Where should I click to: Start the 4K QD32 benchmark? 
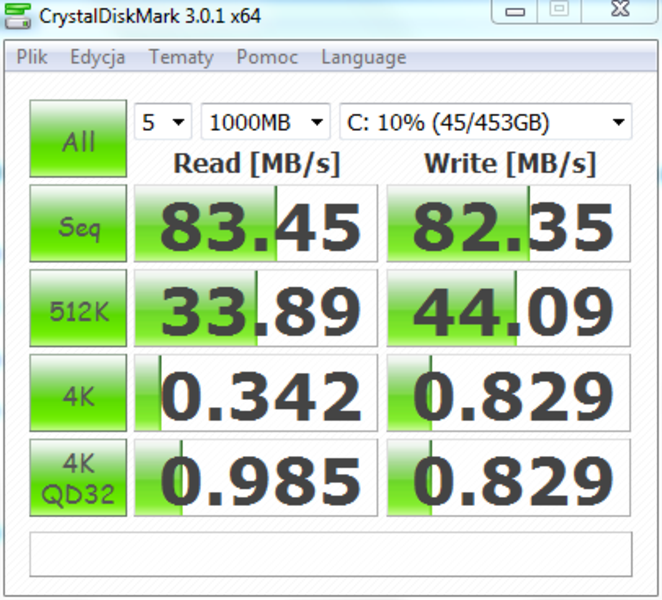pos(78,478)
